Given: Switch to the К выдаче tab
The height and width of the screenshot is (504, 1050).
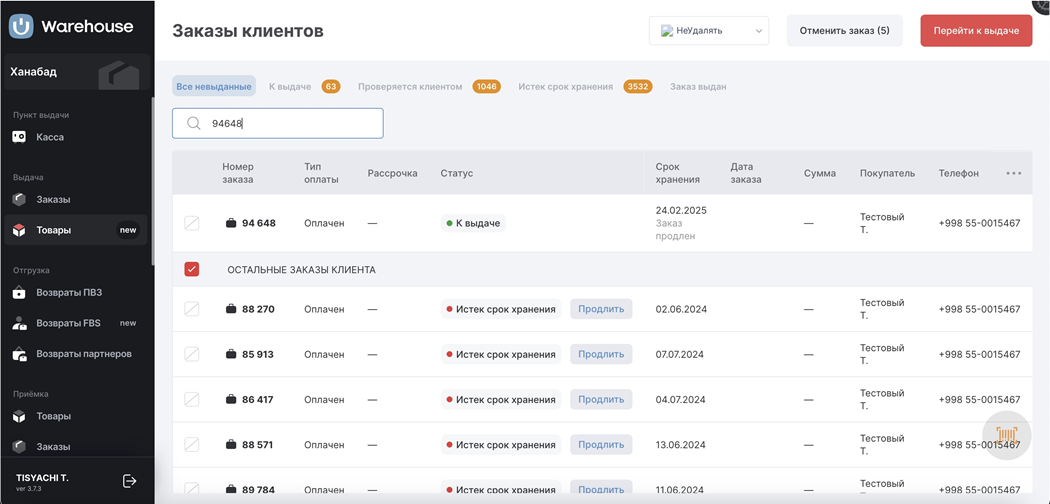Looking at the screenshot, I should [290, 87].
